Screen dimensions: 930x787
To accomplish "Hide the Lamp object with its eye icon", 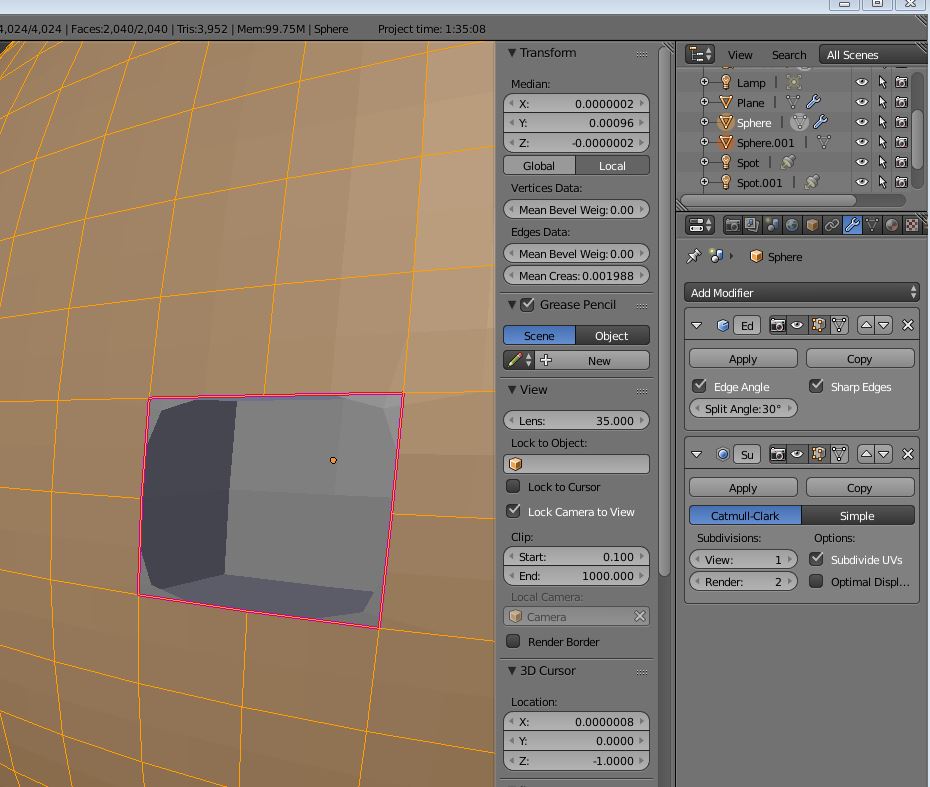I will [x=861, y=82].
